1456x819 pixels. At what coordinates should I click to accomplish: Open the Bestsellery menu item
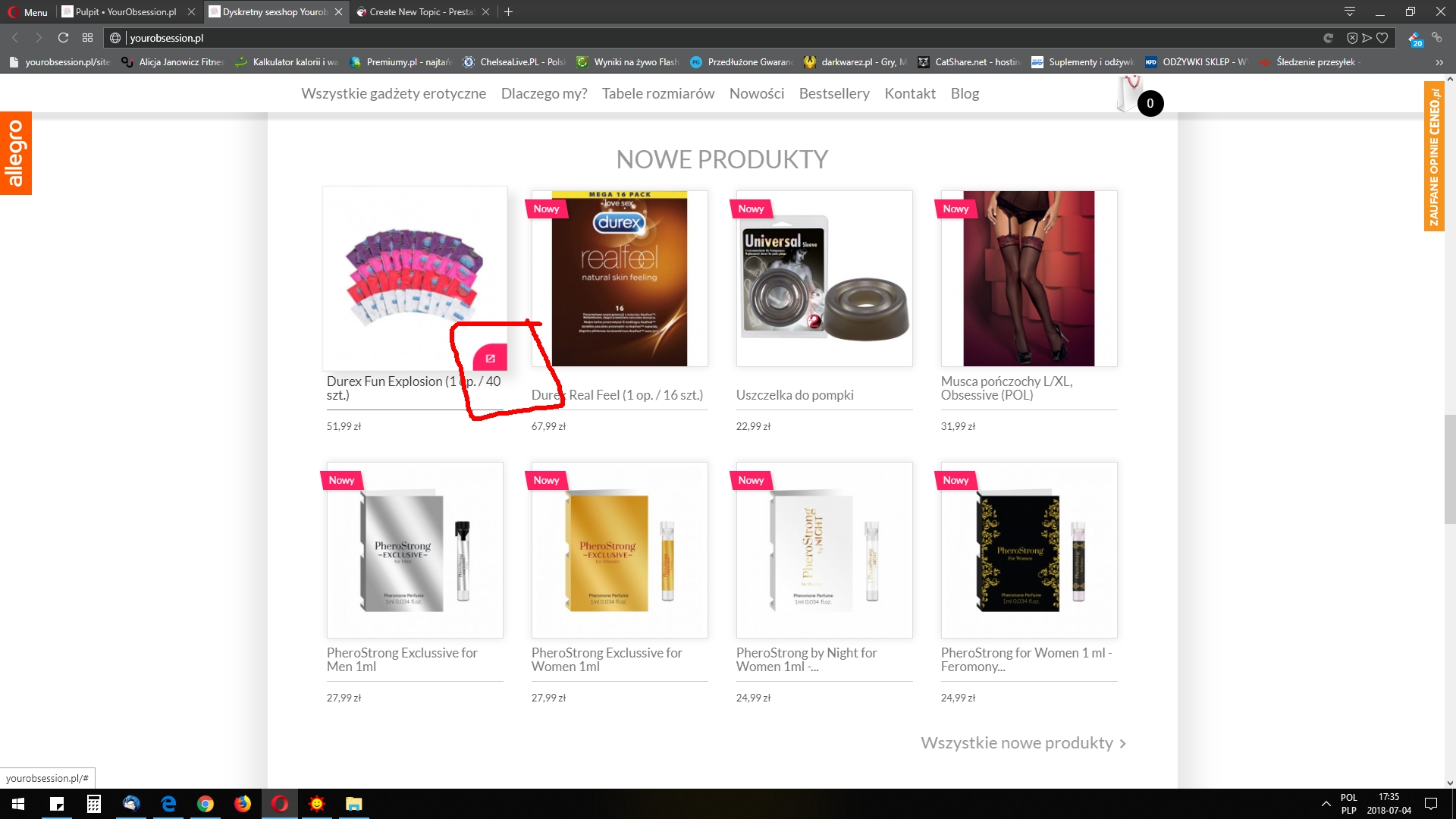tap(834, 93)
